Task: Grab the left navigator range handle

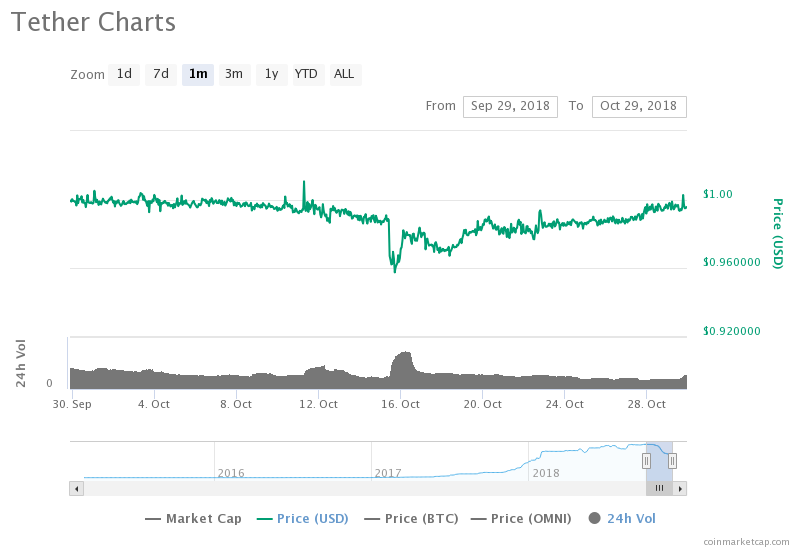Action: pyautogui.click(x=646, y=461)
